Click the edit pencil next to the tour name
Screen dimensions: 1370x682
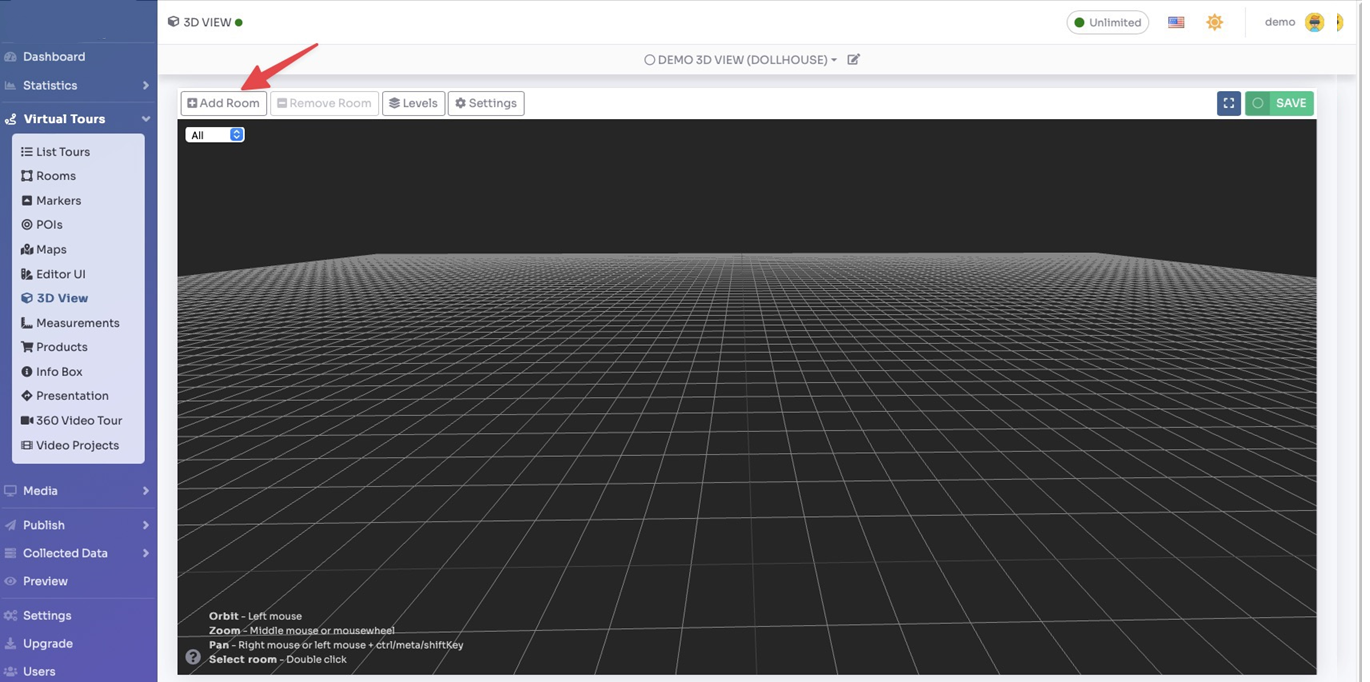(853, 59)
